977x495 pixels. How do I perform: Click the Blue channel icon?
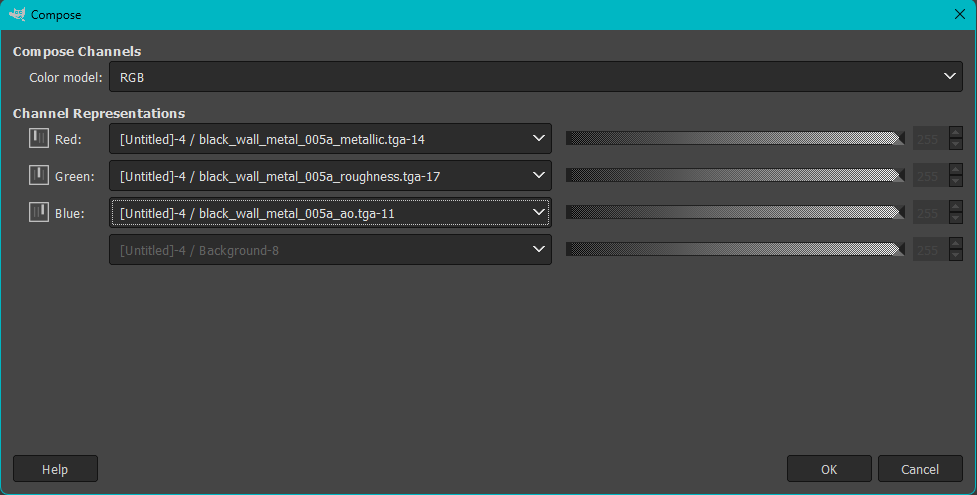pos(39,212)
